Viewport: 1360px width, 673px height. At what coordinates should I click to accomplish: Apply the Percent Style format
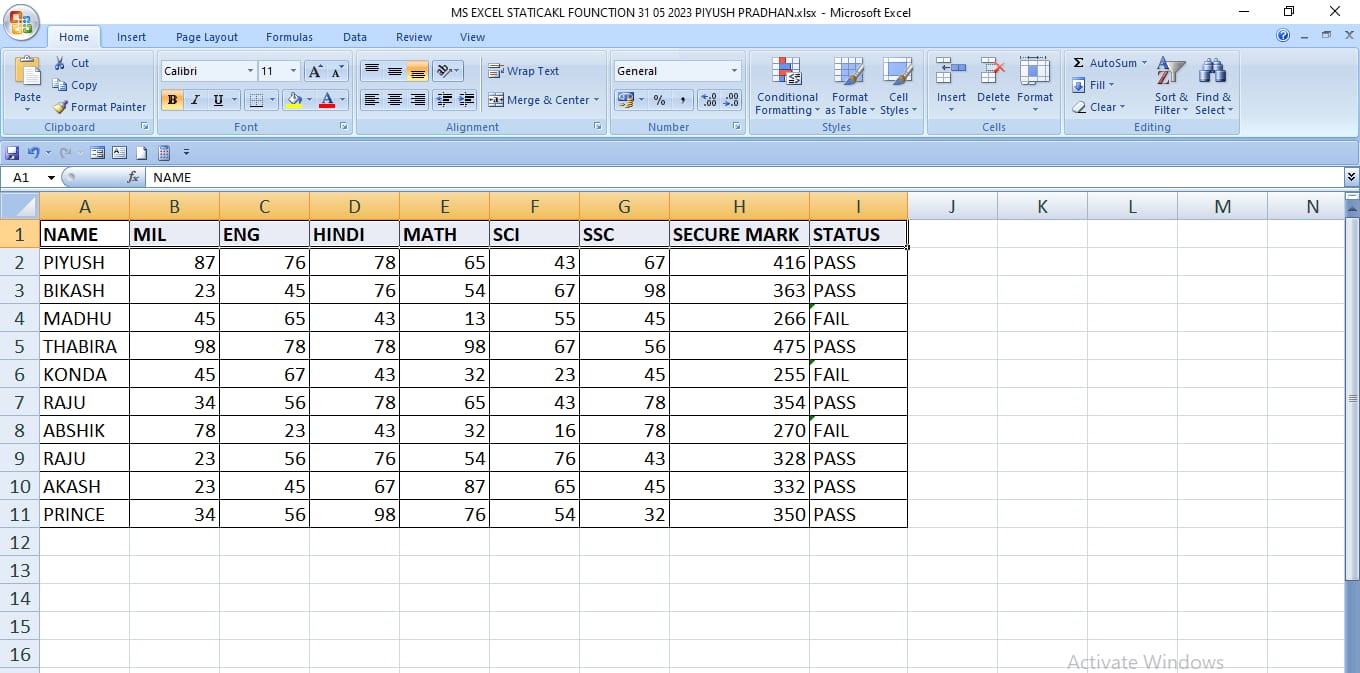pyautogui.click(x=659, y=100)
